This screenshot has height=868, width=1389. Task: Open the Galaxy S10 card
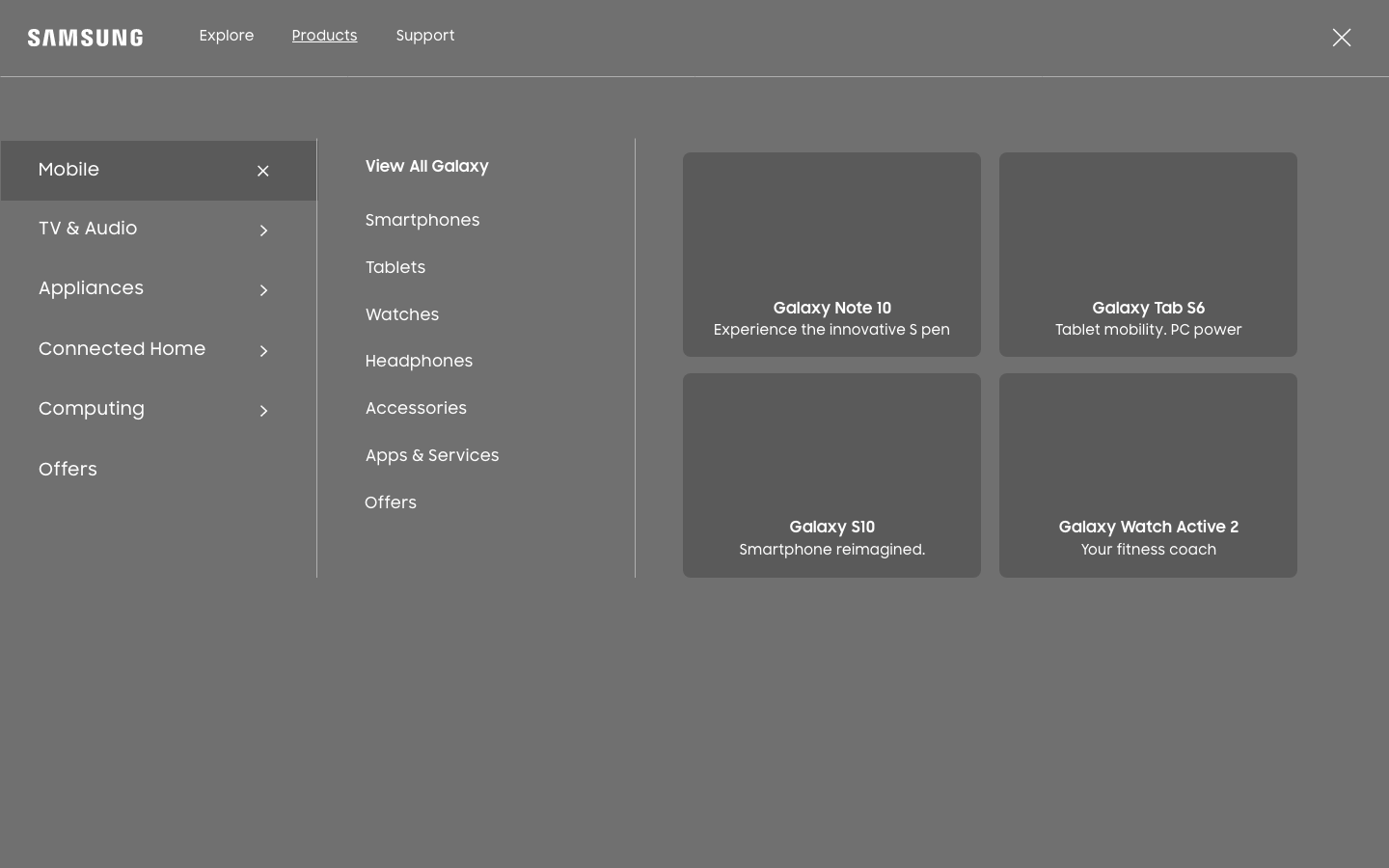tap(831, 475)
